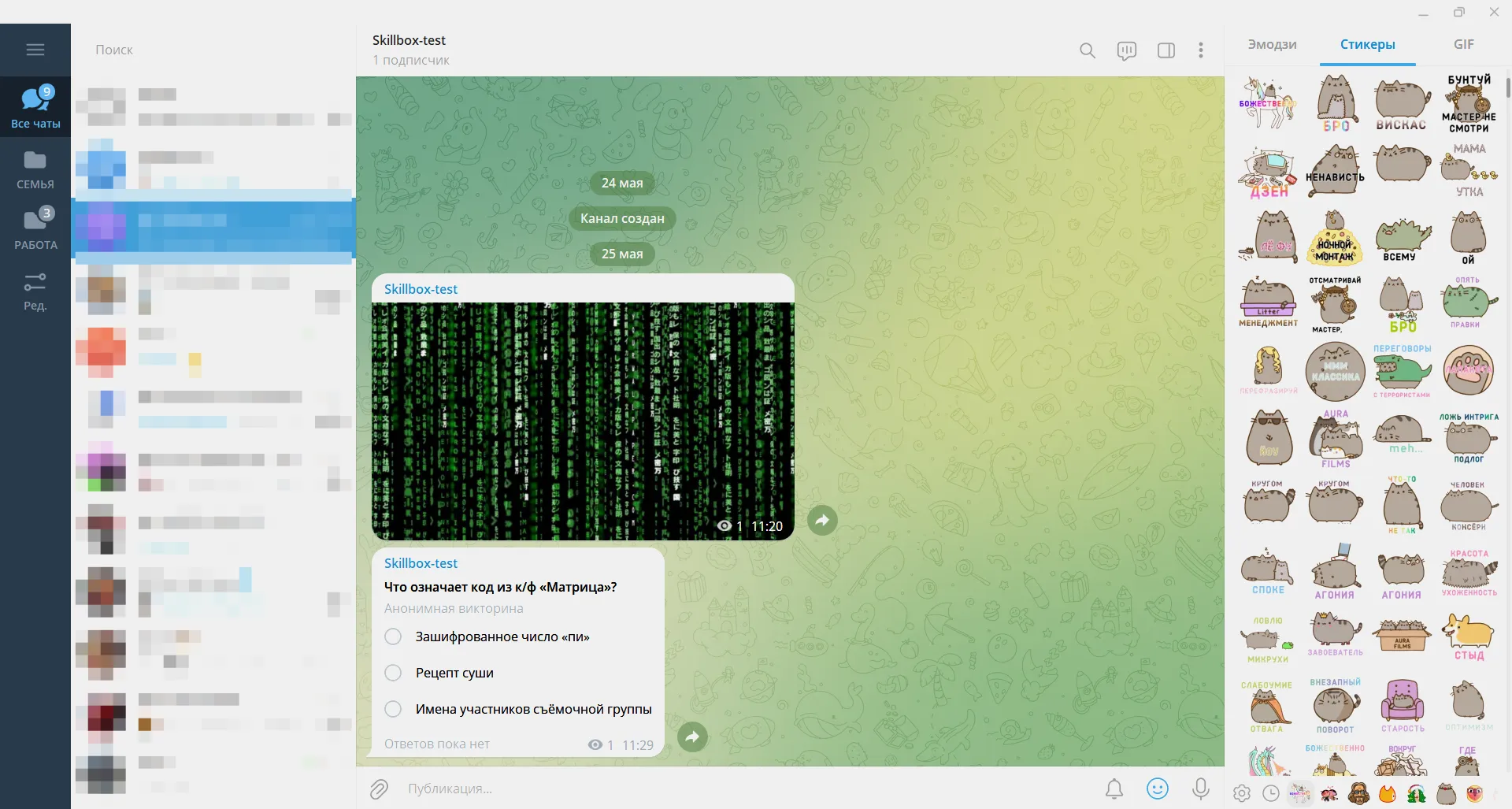Toggle the right sidebar panel icon
Image resolution: width=1512 pixels, height=809 pixels.
coord(1166,50)
